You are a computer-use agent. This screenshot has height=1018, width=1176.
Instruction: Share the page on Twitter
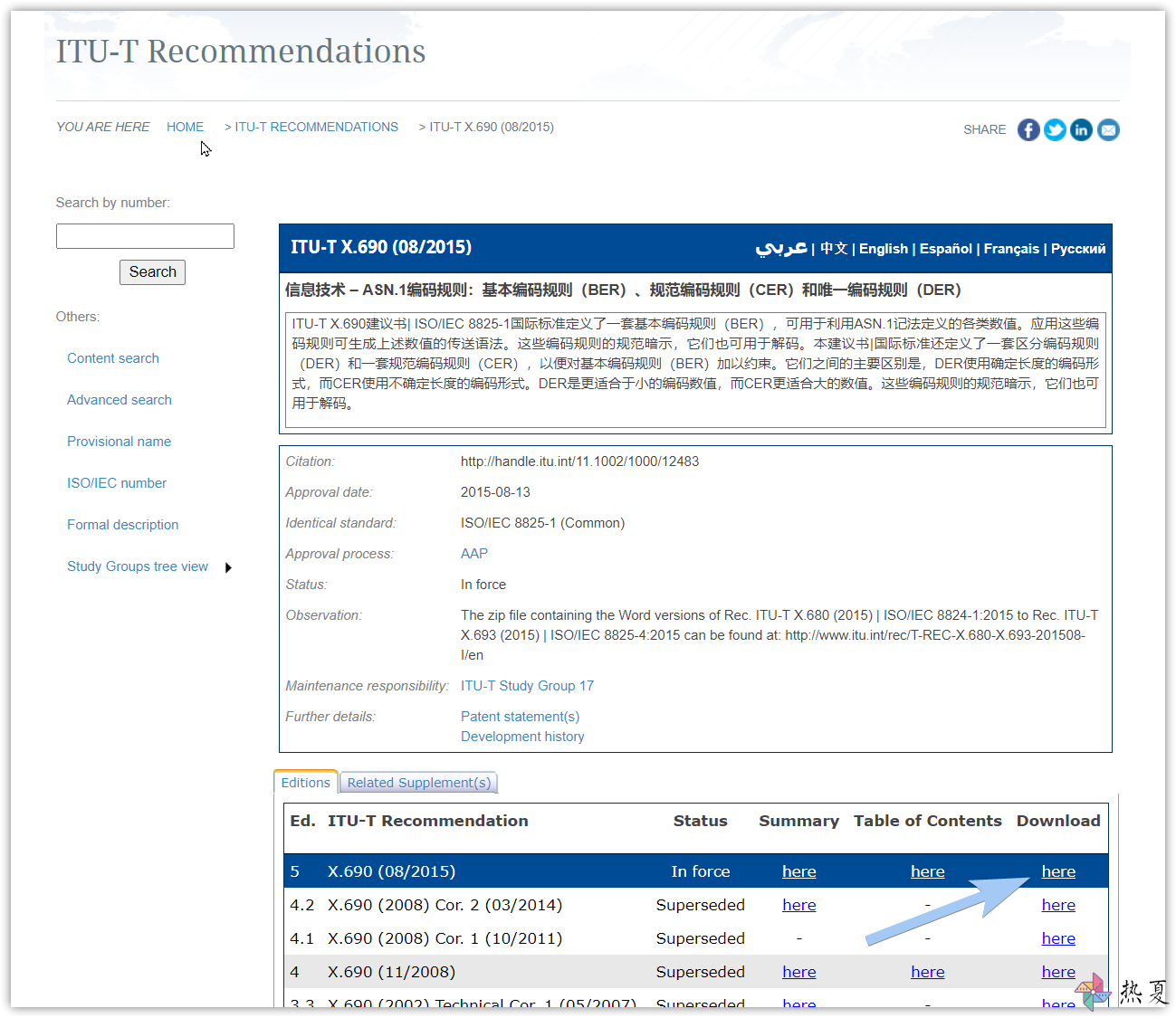(1055, 129)
